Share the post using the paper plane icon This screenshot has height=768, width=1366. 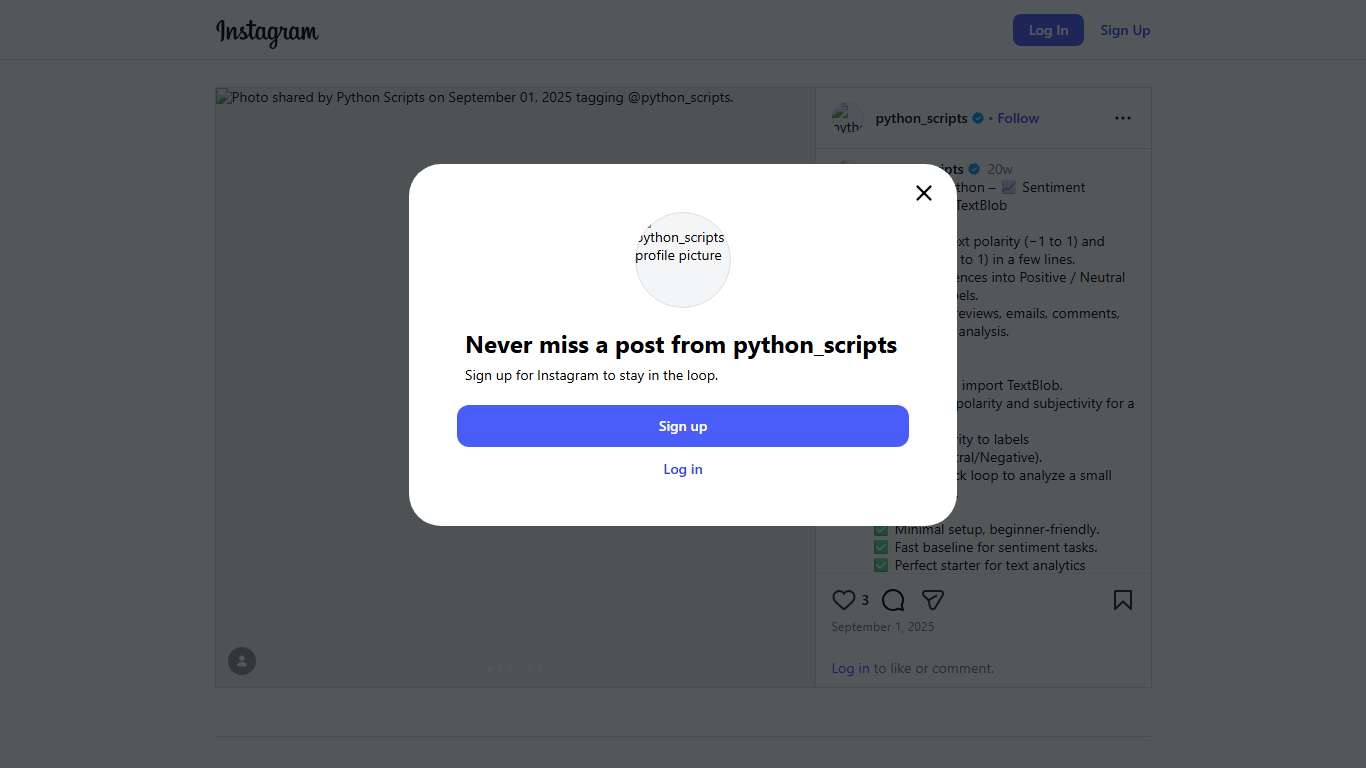click(933, 600)
